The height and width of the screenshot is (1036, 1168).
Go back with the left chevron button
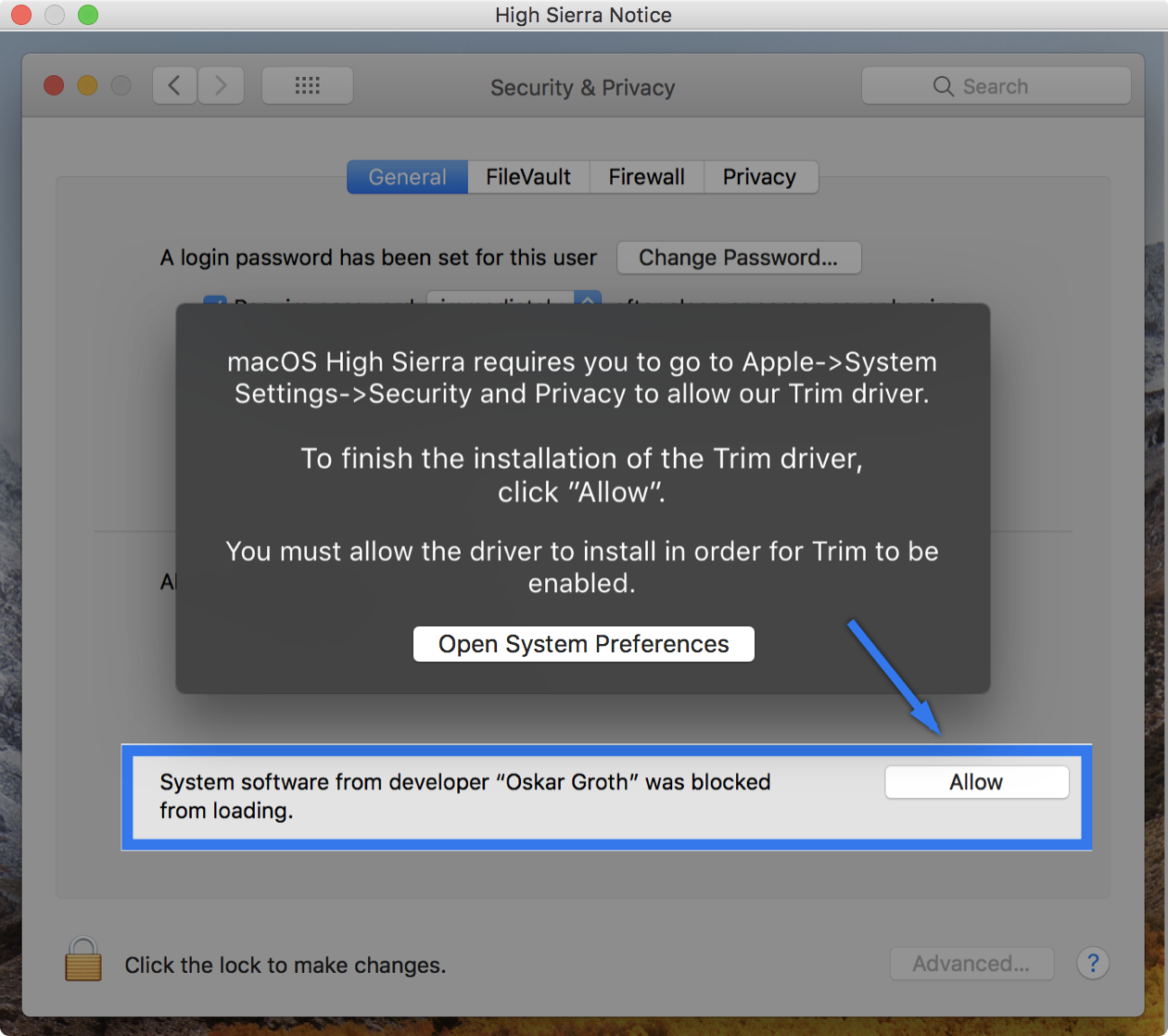tap(174, 86)
